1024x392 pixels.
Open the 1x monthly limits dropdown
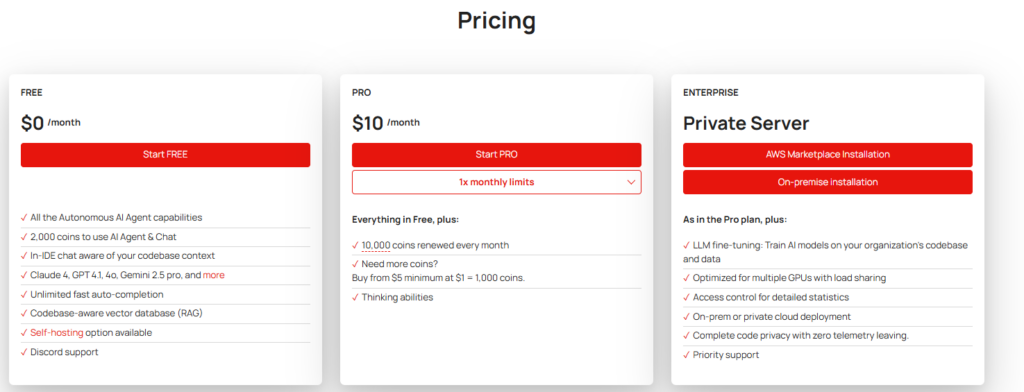[x=496, y=182]
